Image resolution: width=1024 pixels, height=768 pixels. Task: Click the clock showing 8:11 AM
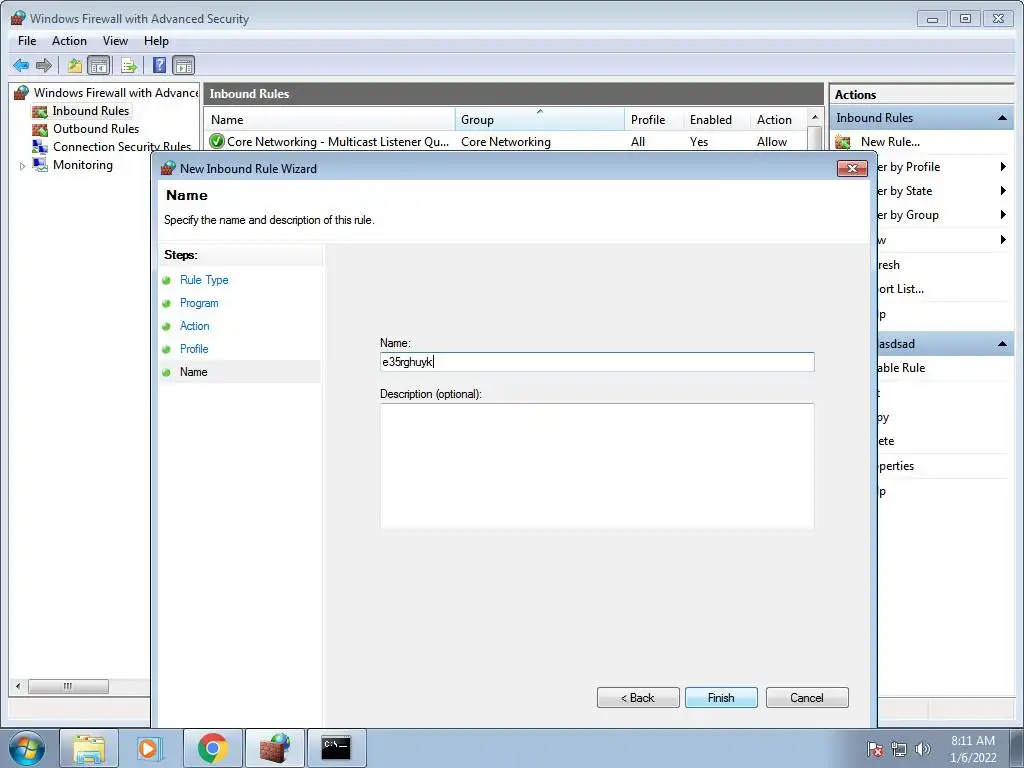[x=973, y=741]
